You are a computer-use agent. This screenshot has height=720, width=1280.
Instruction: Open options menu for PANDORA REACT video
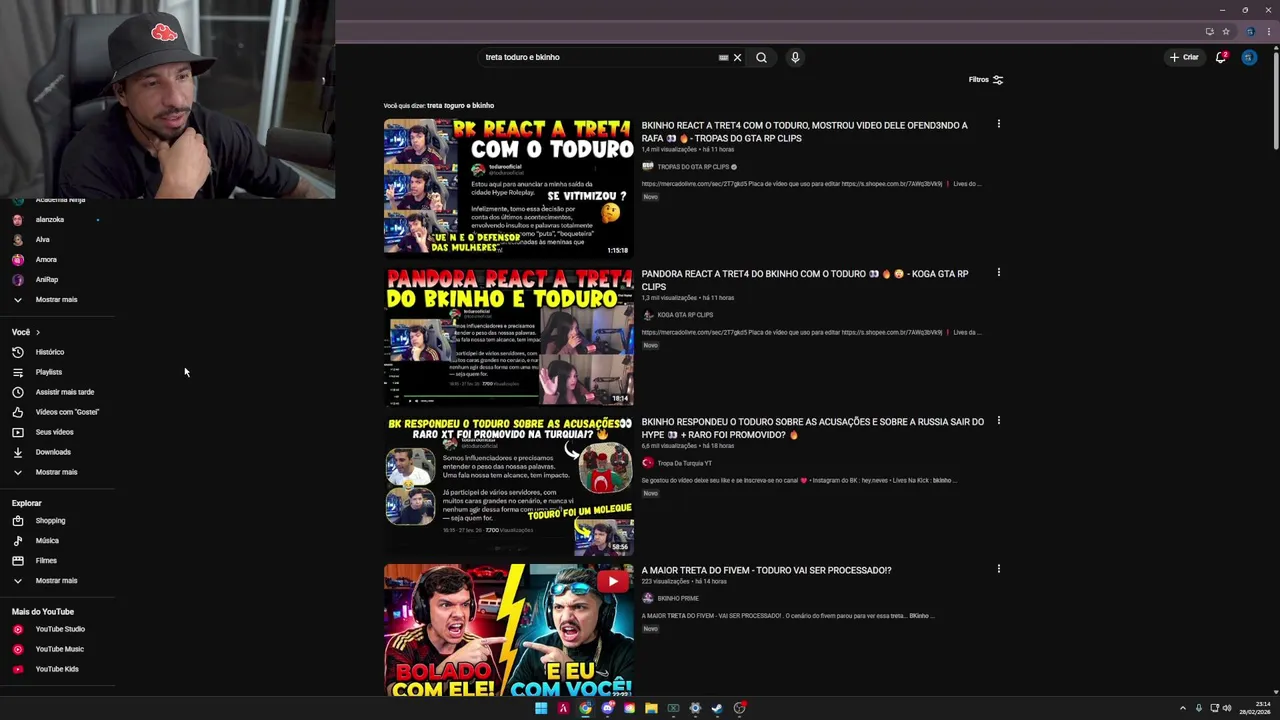click(x=998, y=272)
